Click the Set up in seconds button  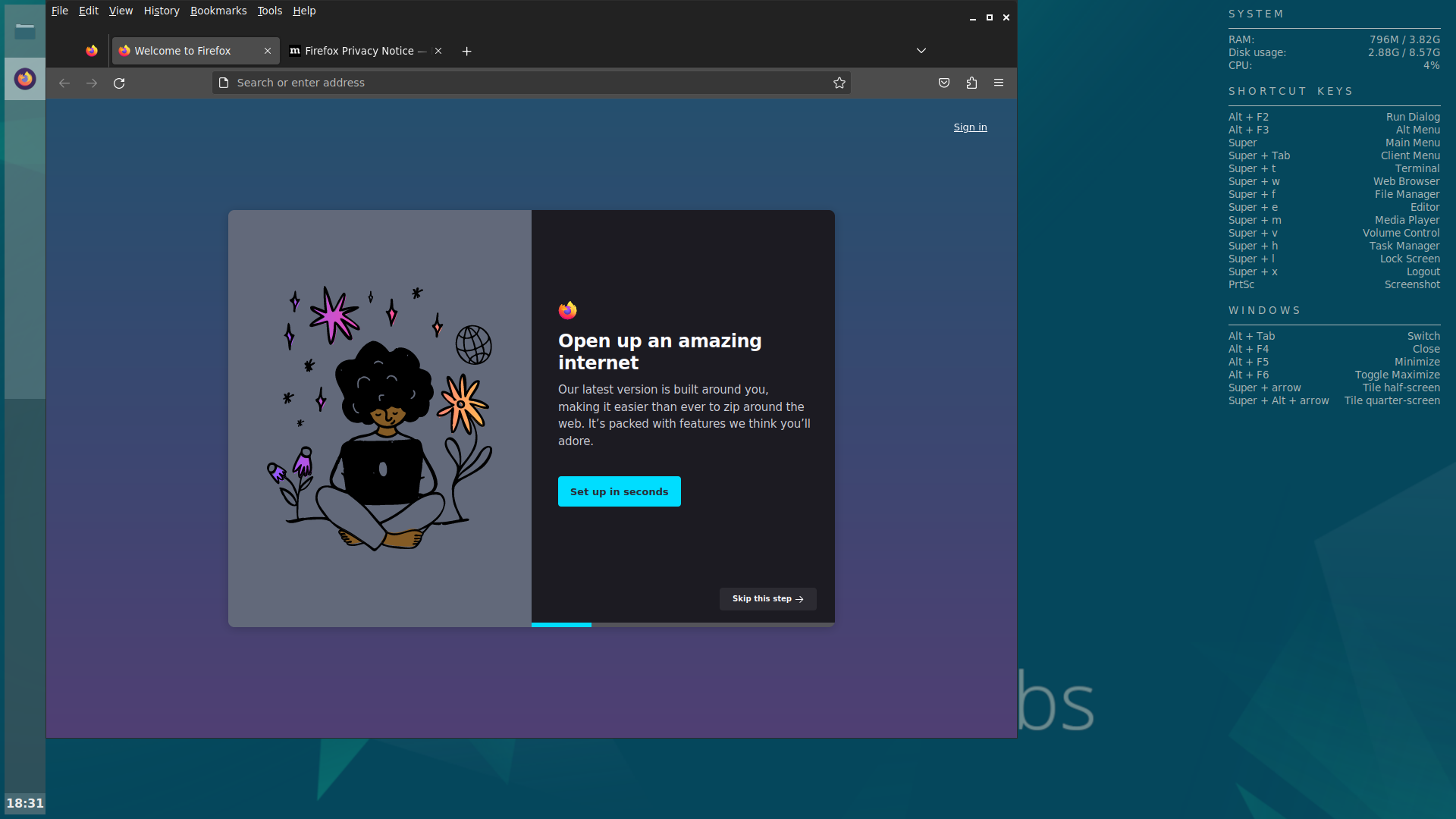619,491
